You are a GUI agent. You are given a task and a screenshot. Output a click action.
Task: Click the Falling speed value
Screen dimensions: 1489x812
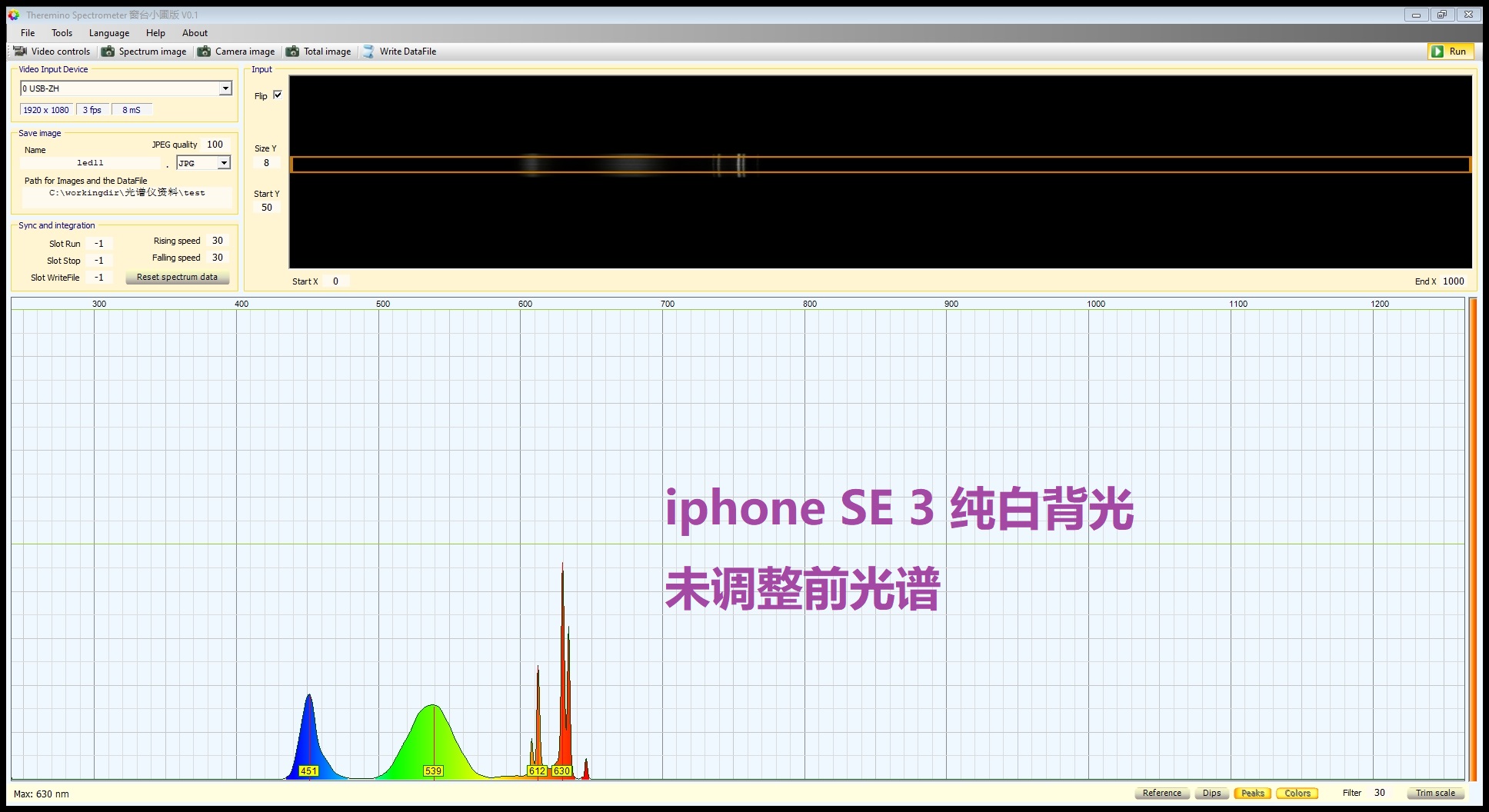(x=218, y=258)
